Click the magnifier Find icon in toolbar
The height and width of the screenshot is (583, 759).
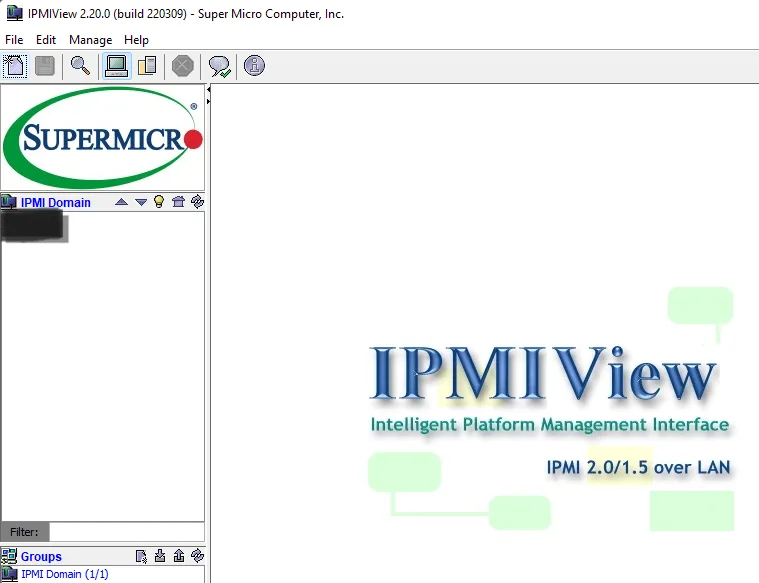point(80,66)
